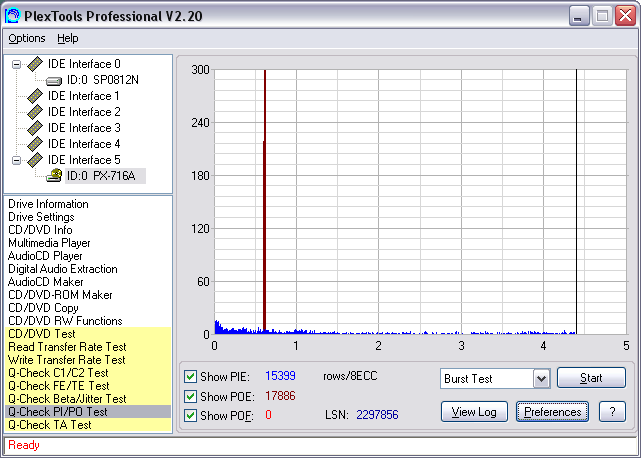Click the IDE Interface 4 chip icon

(x=35, y=144)
